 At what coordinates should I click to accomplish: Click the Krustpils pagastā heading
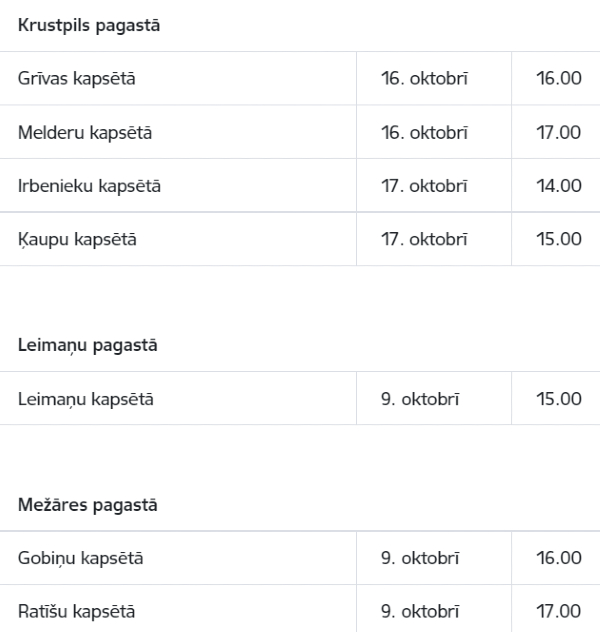[89, 25]
